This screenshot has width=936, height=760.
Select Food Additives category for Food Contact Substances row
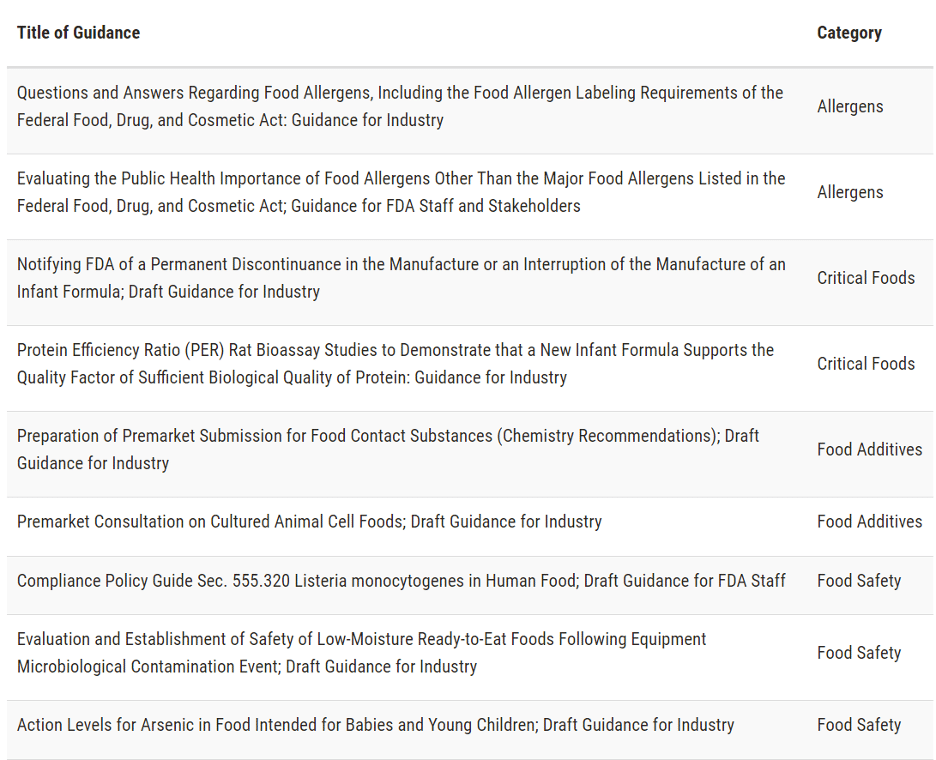click(x=870, y=450)
